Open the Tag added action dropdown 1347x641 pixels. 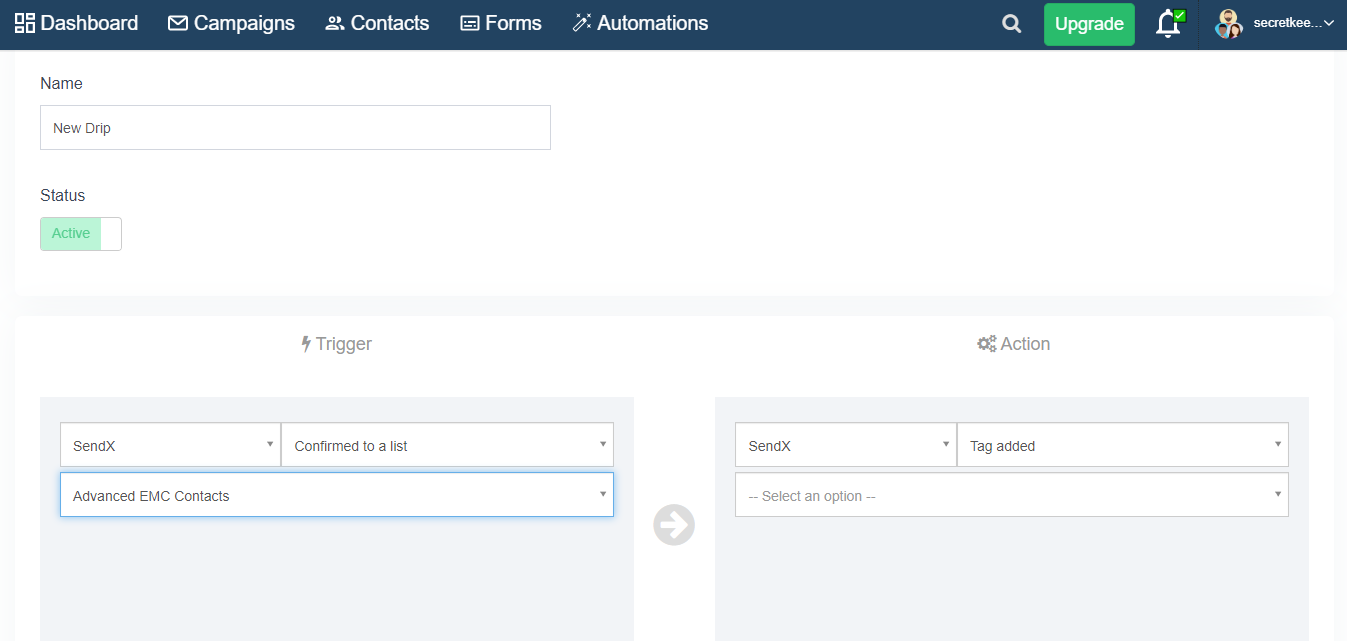point(1123,445)
